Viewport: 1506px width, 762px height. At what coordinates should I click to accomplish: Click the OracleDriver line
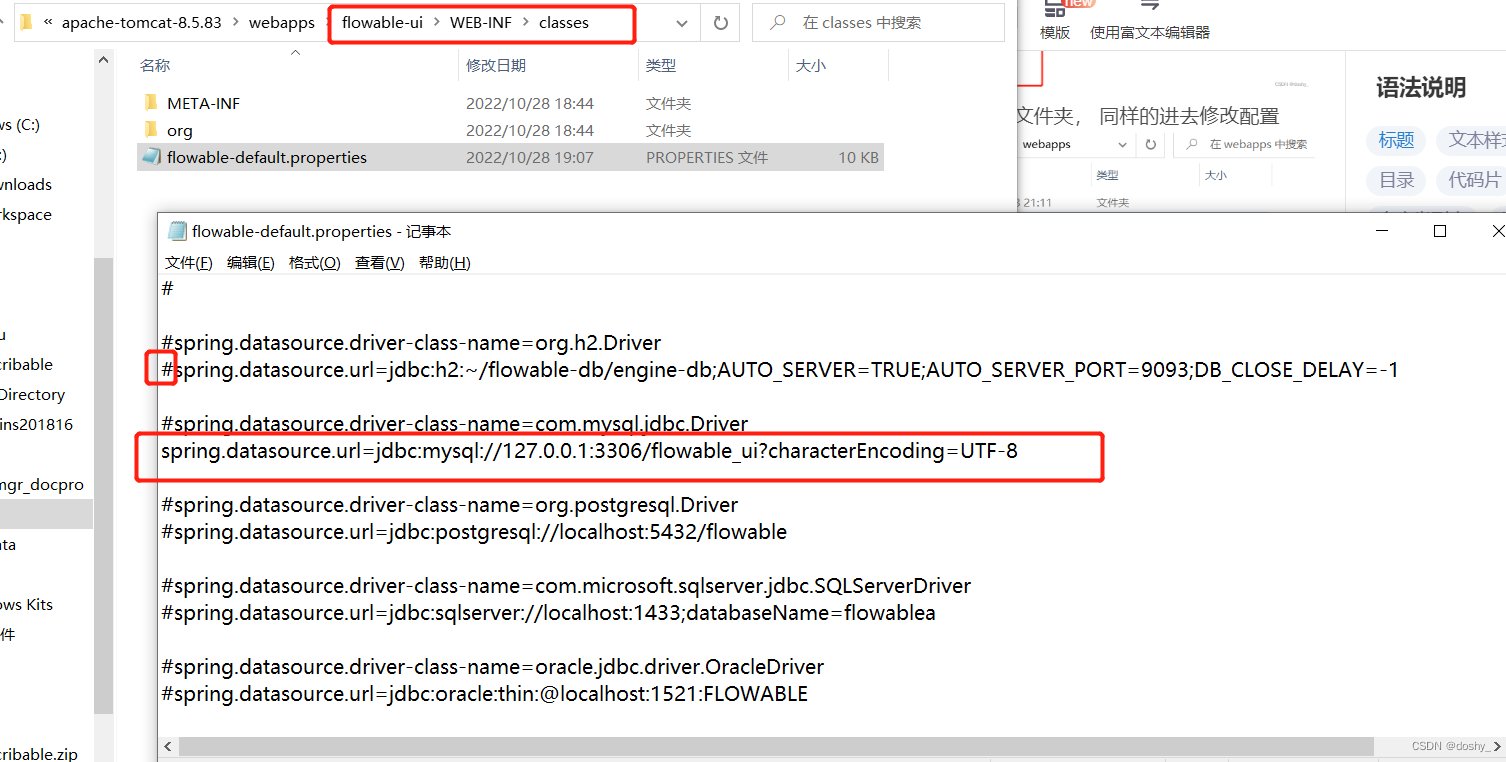tap(492, 667)
